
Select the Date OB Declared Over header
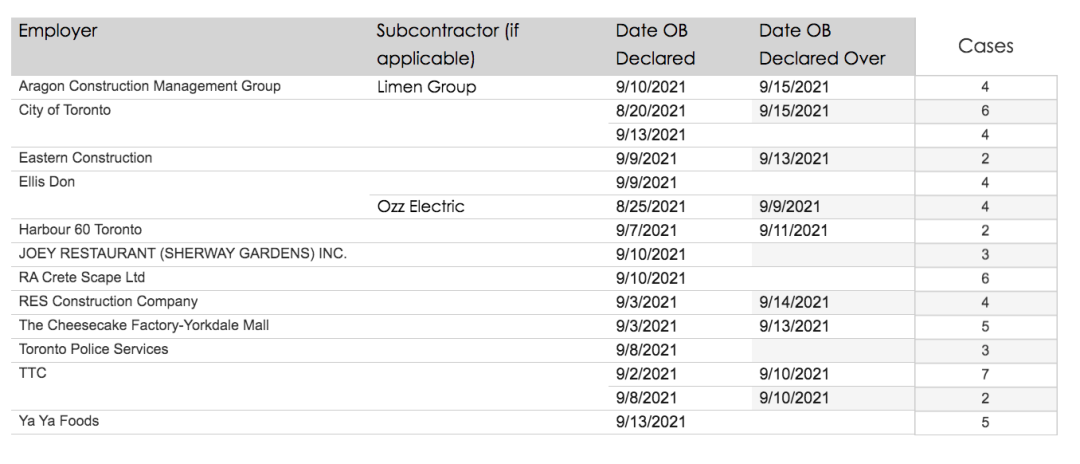coord(822,45)
